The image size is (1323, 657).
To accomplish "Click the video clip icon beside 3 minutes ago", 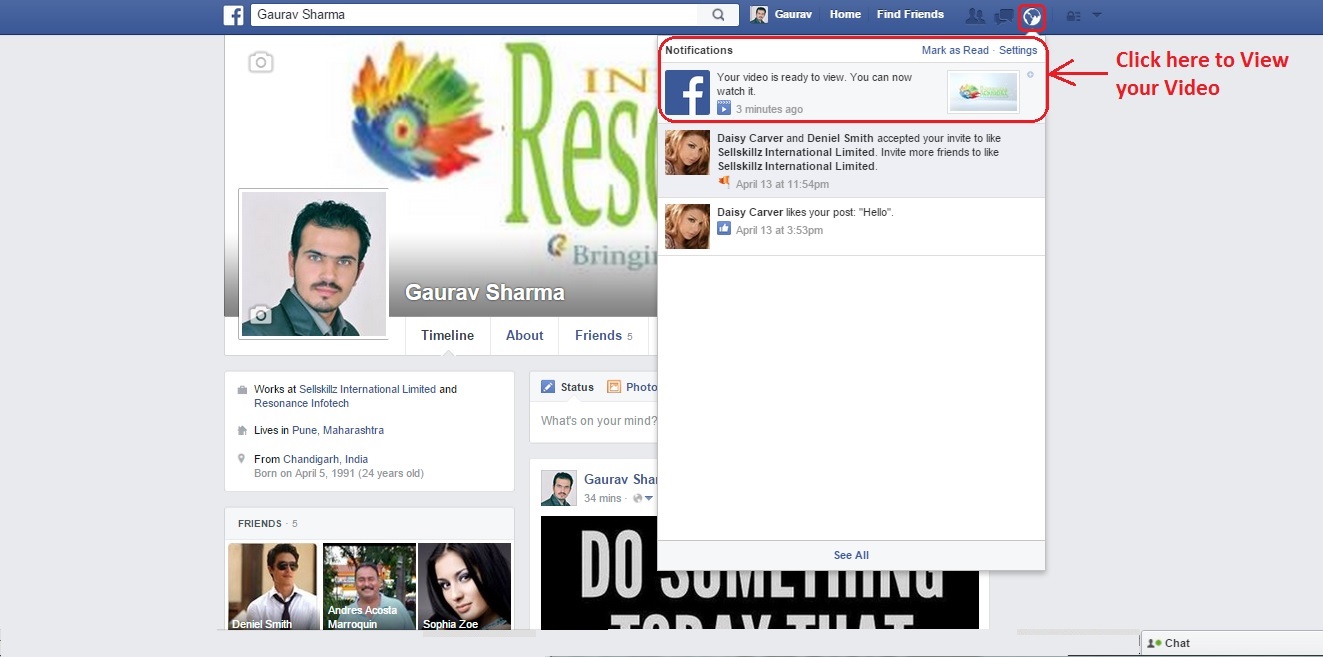I will (x=724, y=109).
